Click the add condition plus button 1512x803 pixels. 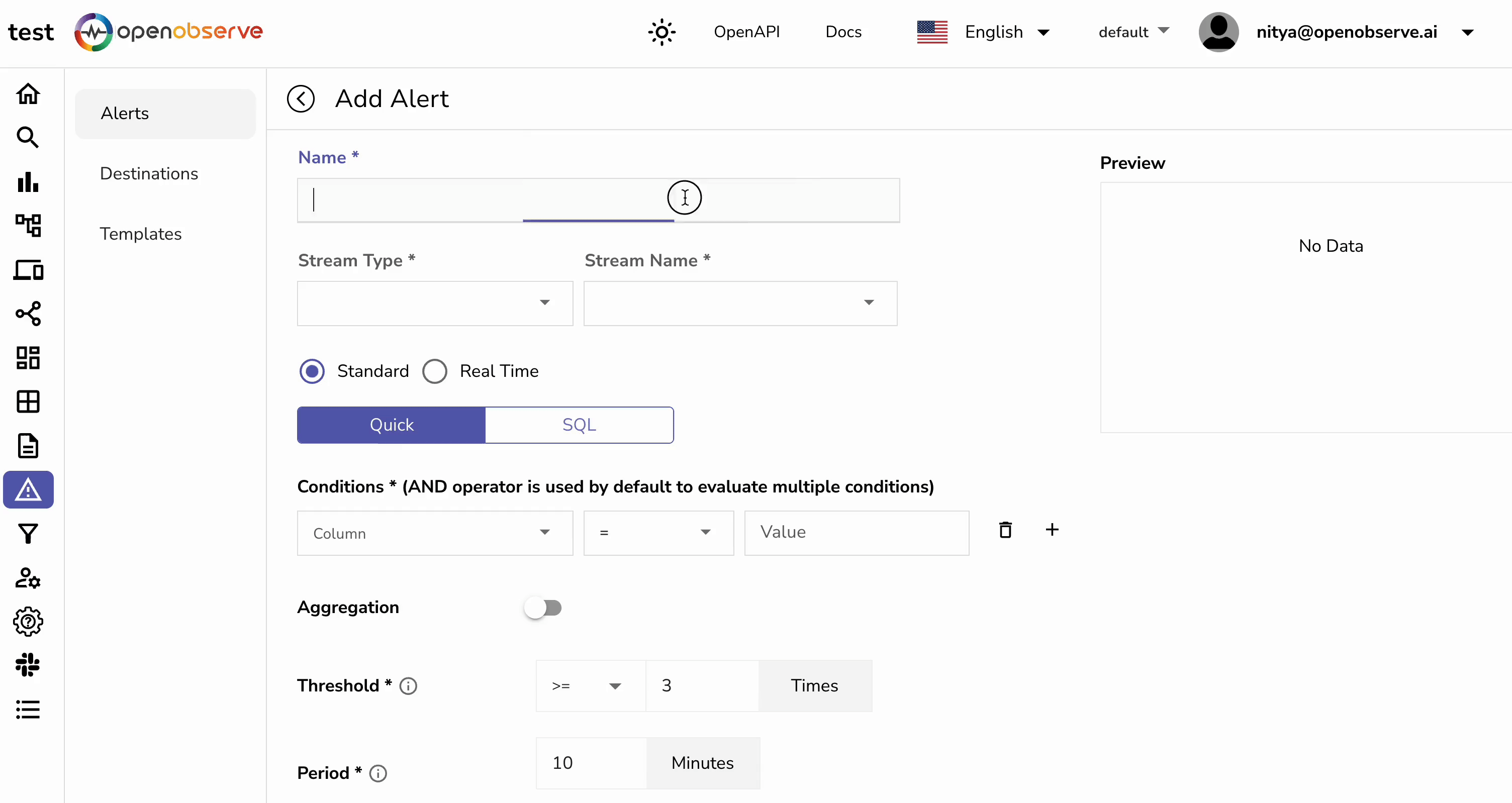pyautogui.click(x=1052, y=530)
